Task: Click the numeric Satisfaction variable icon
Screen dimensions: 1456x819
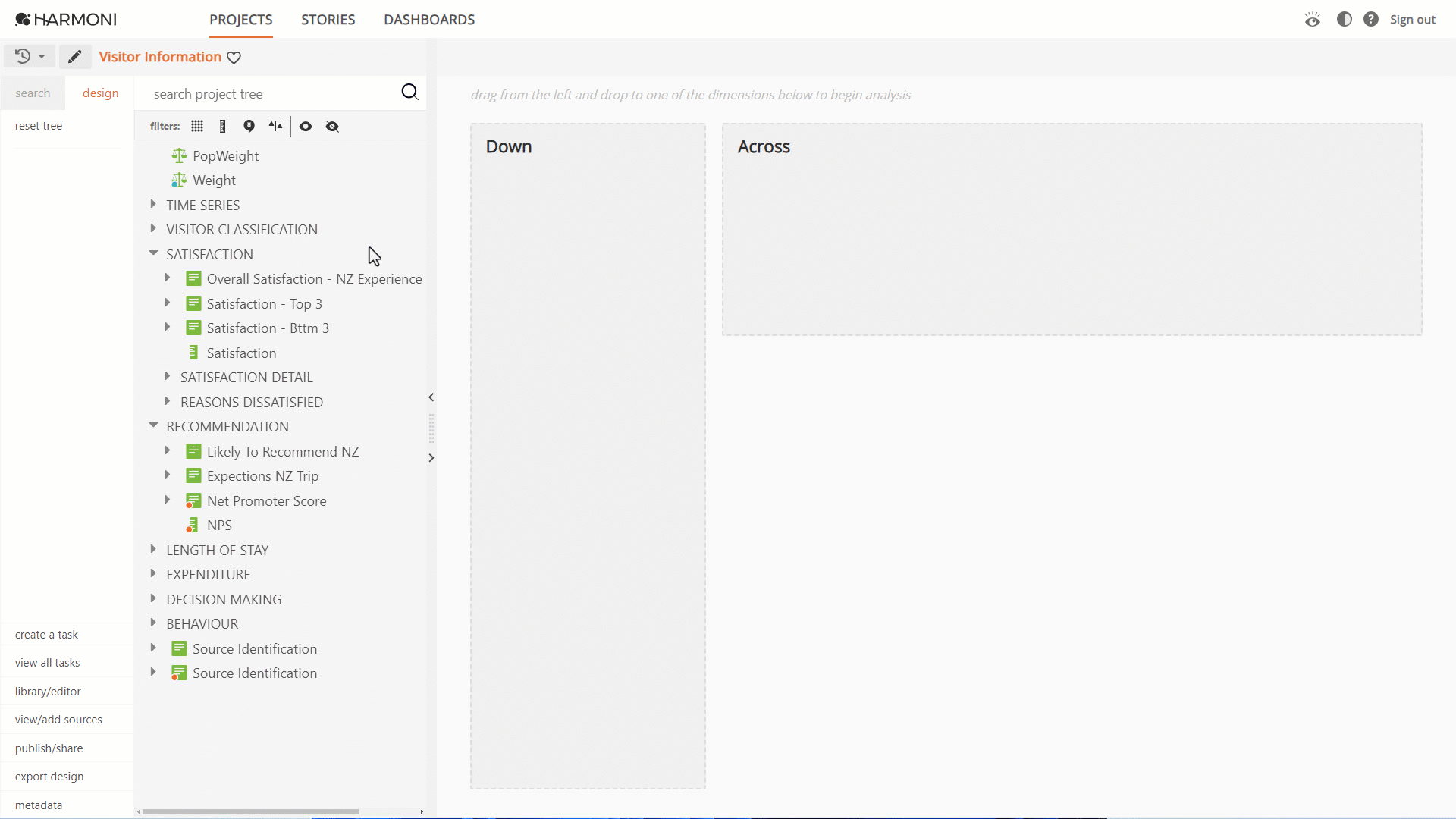Action: click(193, 353)
